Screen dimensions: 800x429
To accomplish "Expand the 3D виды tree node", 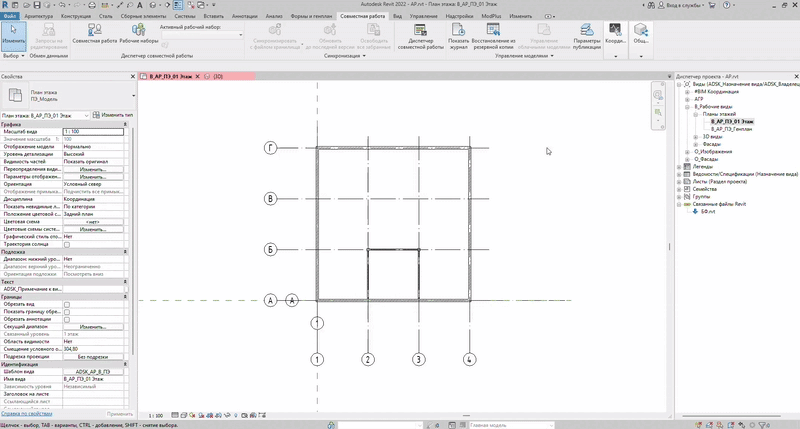I will click(x=695, y=137).
